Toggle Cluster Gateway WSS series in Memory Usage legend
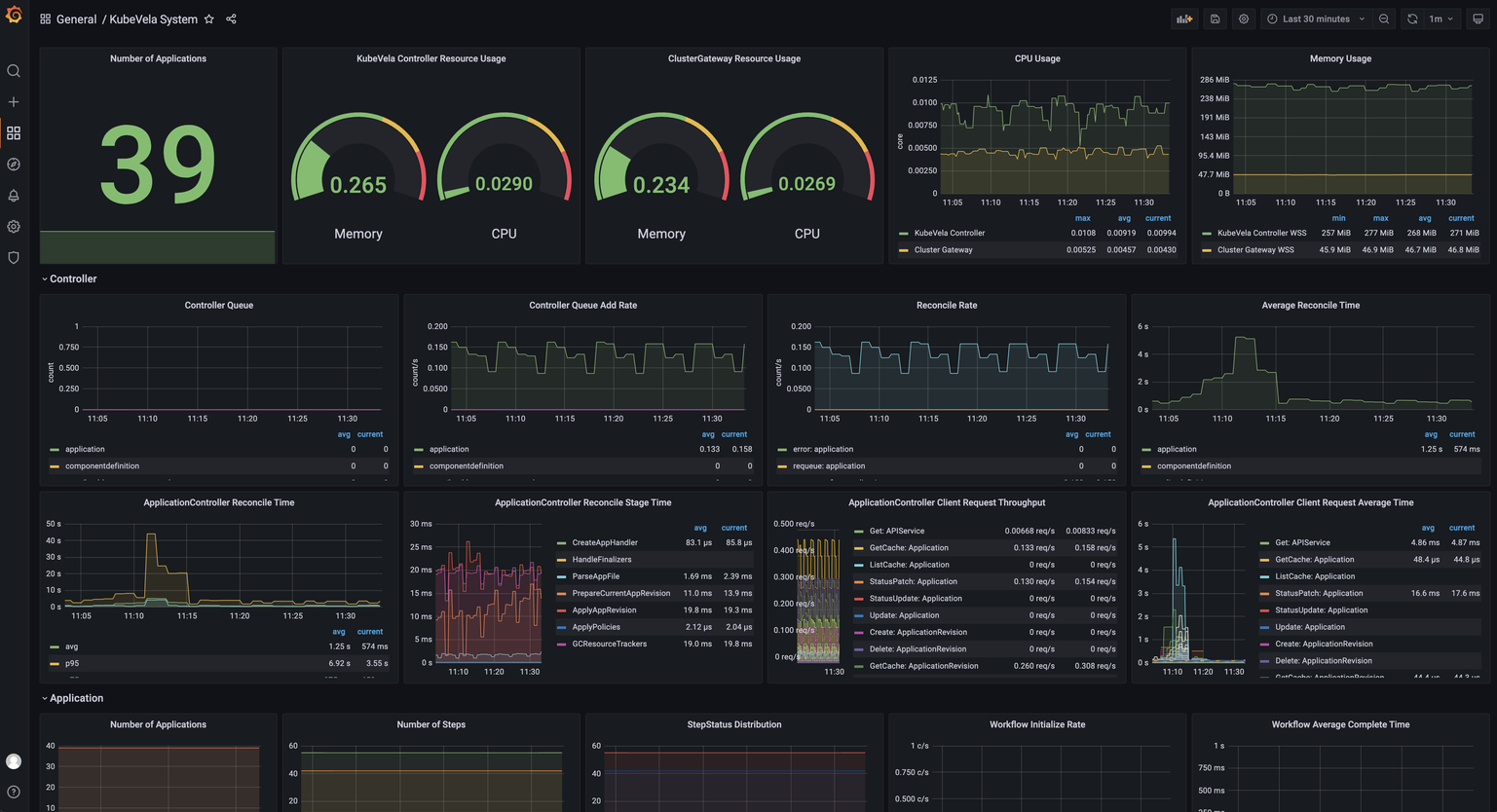 1254,250
